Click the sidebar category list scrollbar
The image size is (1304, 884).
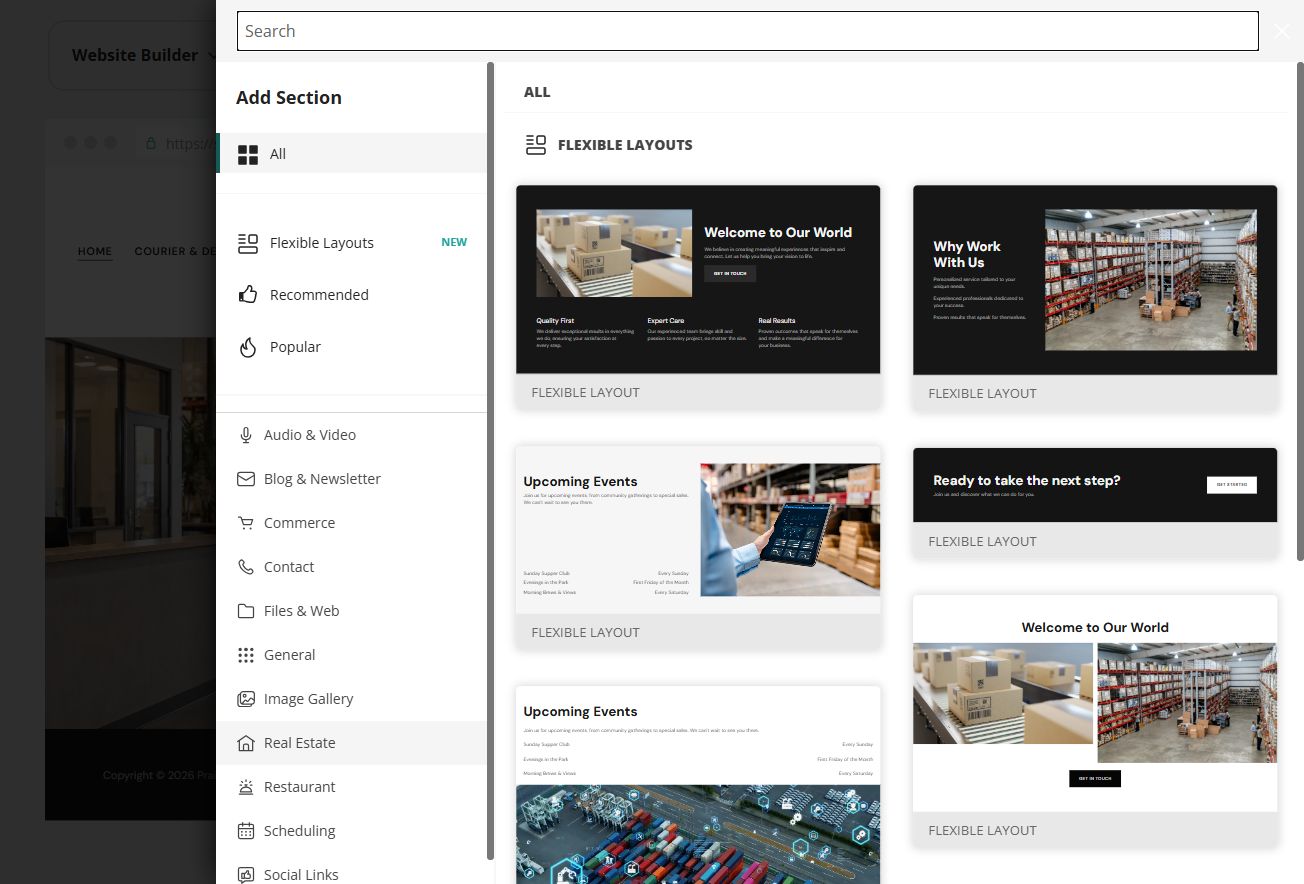(490, 460)
